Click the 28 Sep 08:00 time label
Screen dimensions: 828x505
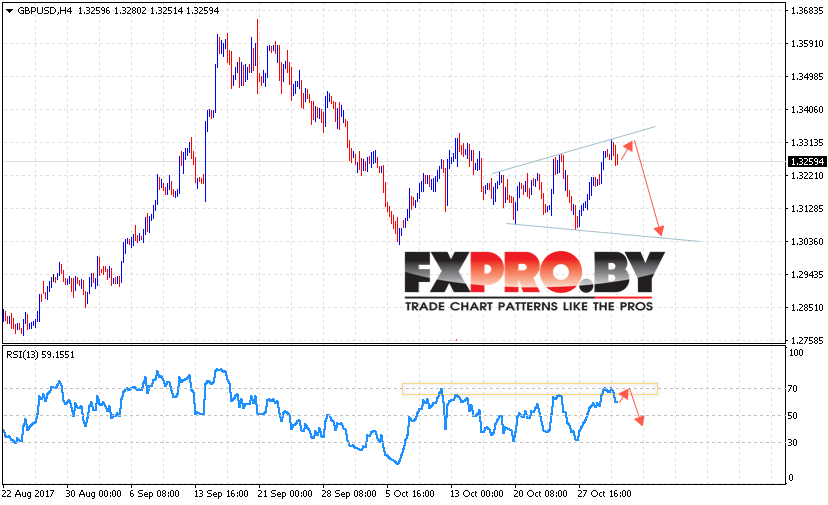[349, 494]
